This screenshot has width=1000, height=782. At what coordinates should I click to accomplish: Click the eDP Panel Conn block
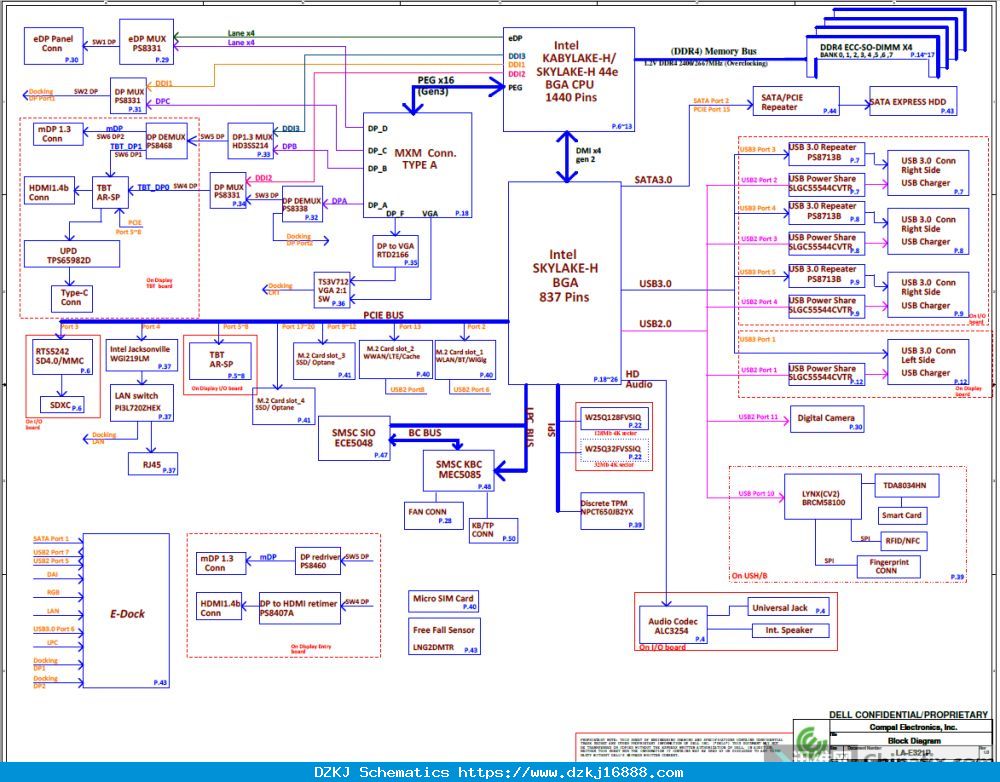pos(53,46)
